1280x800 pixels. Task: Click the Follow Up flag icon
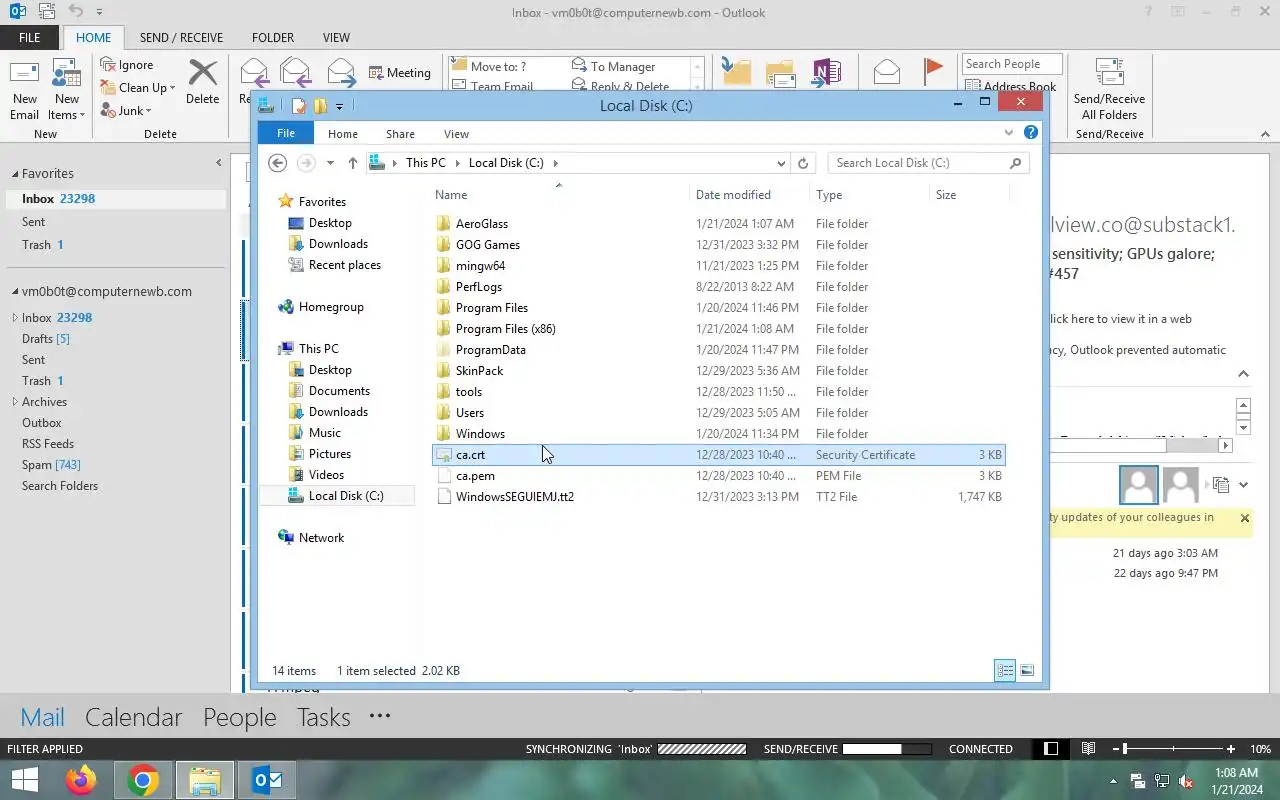[x=933, y=70]
